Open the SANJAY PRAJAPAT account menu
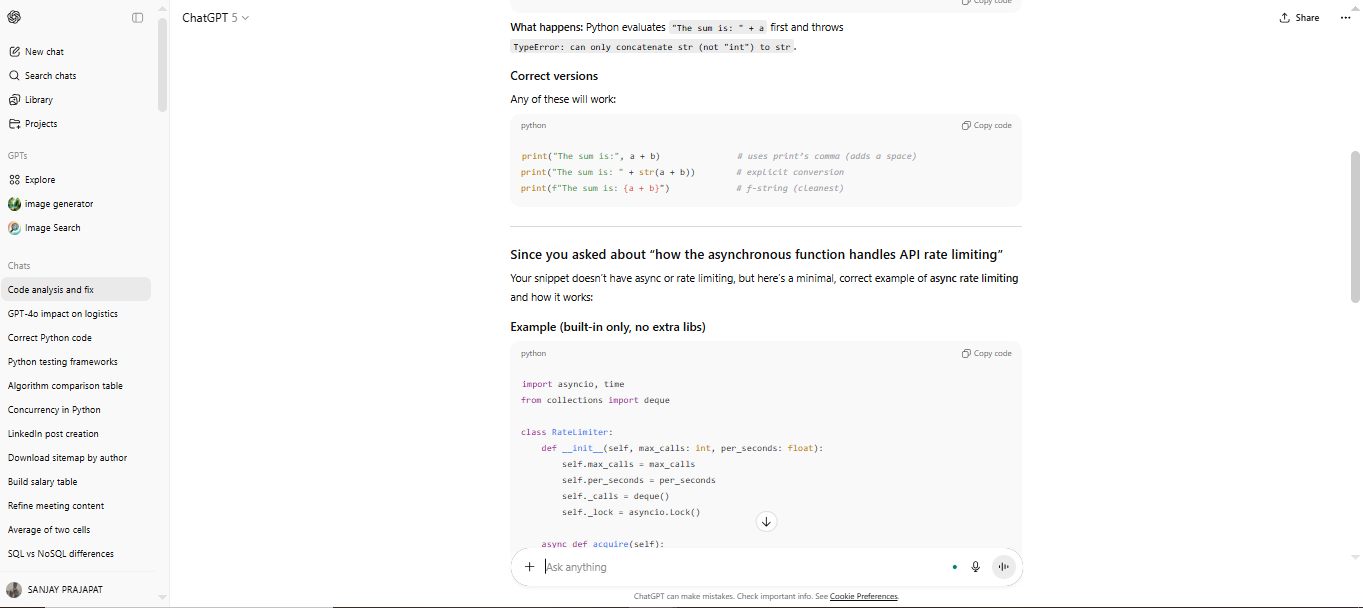The image size is (1363, 608). tap(63, 589)
